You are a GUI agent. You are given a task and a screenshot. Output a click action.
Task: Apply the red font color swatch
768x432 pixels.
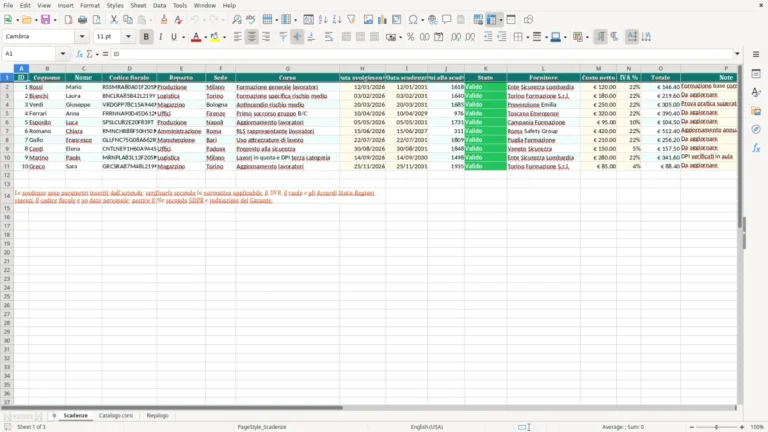tap(196, 37)
